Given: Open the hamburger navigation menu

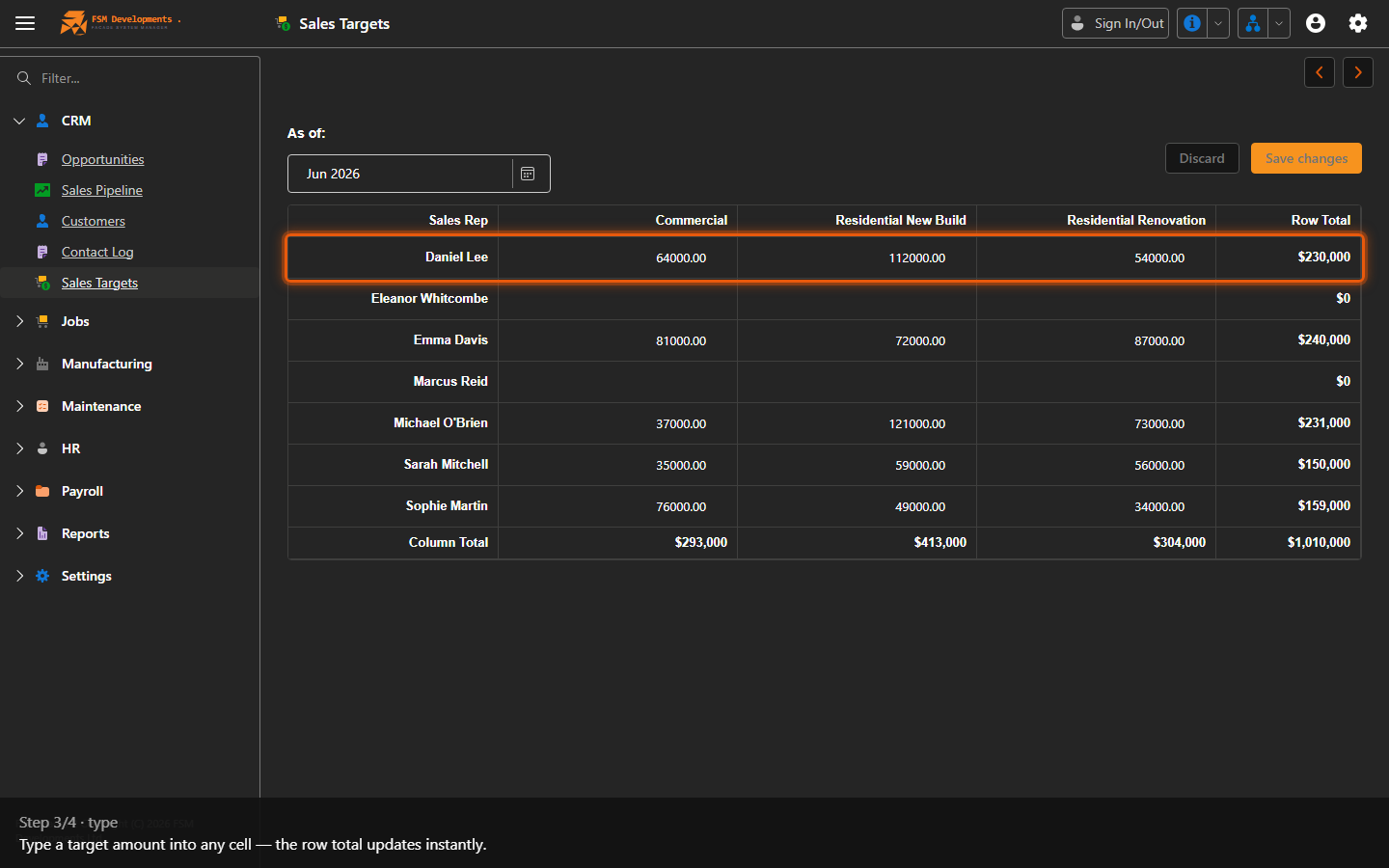Looking at the screenshot, I should [25, 23].
